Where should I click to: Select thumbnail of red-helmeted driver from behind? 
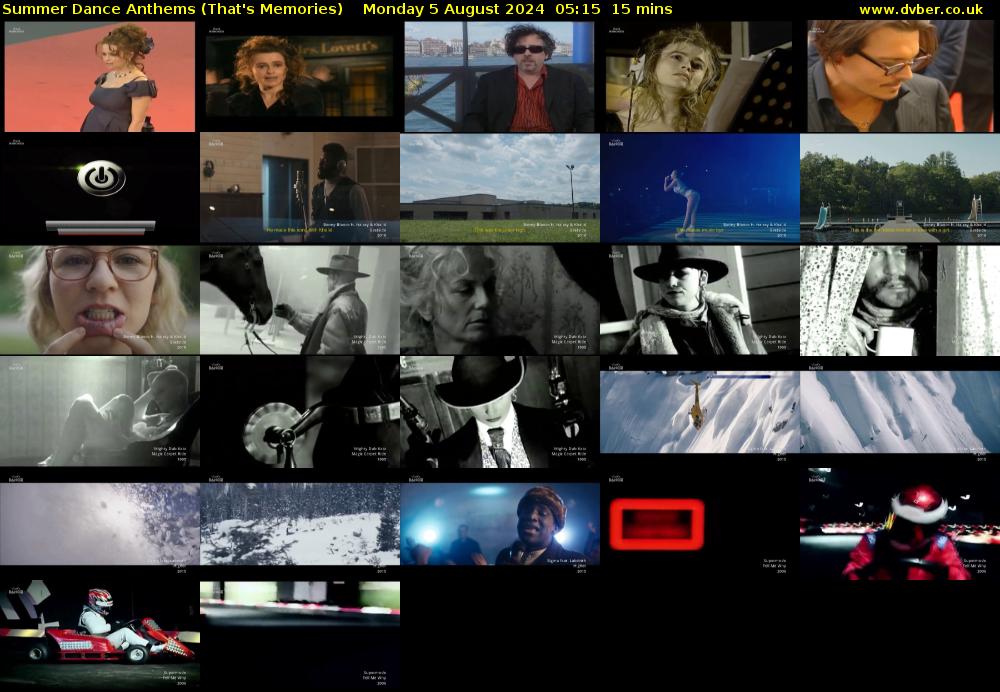click(900, 524)
